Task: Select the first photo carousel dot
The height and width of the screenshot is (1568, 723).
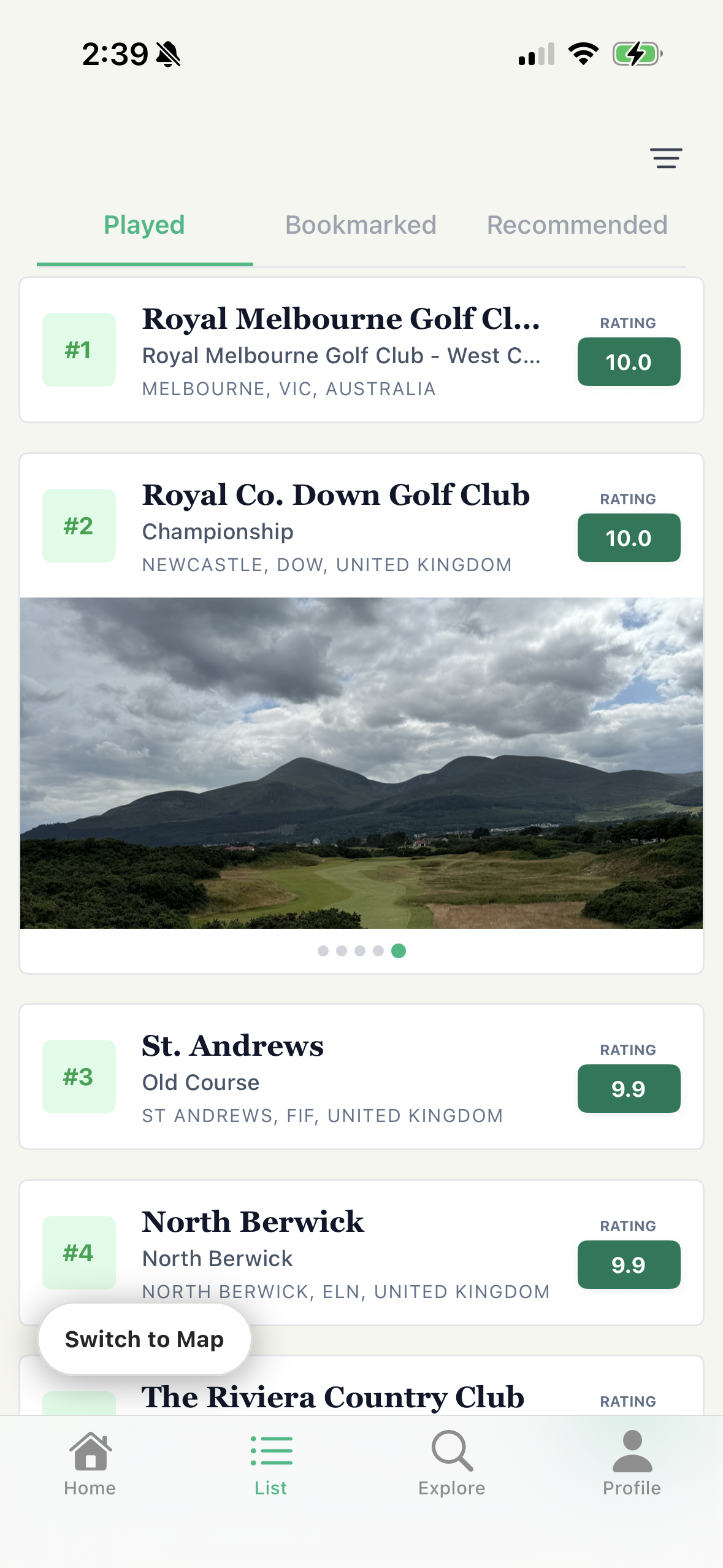Action: [323, 951]
